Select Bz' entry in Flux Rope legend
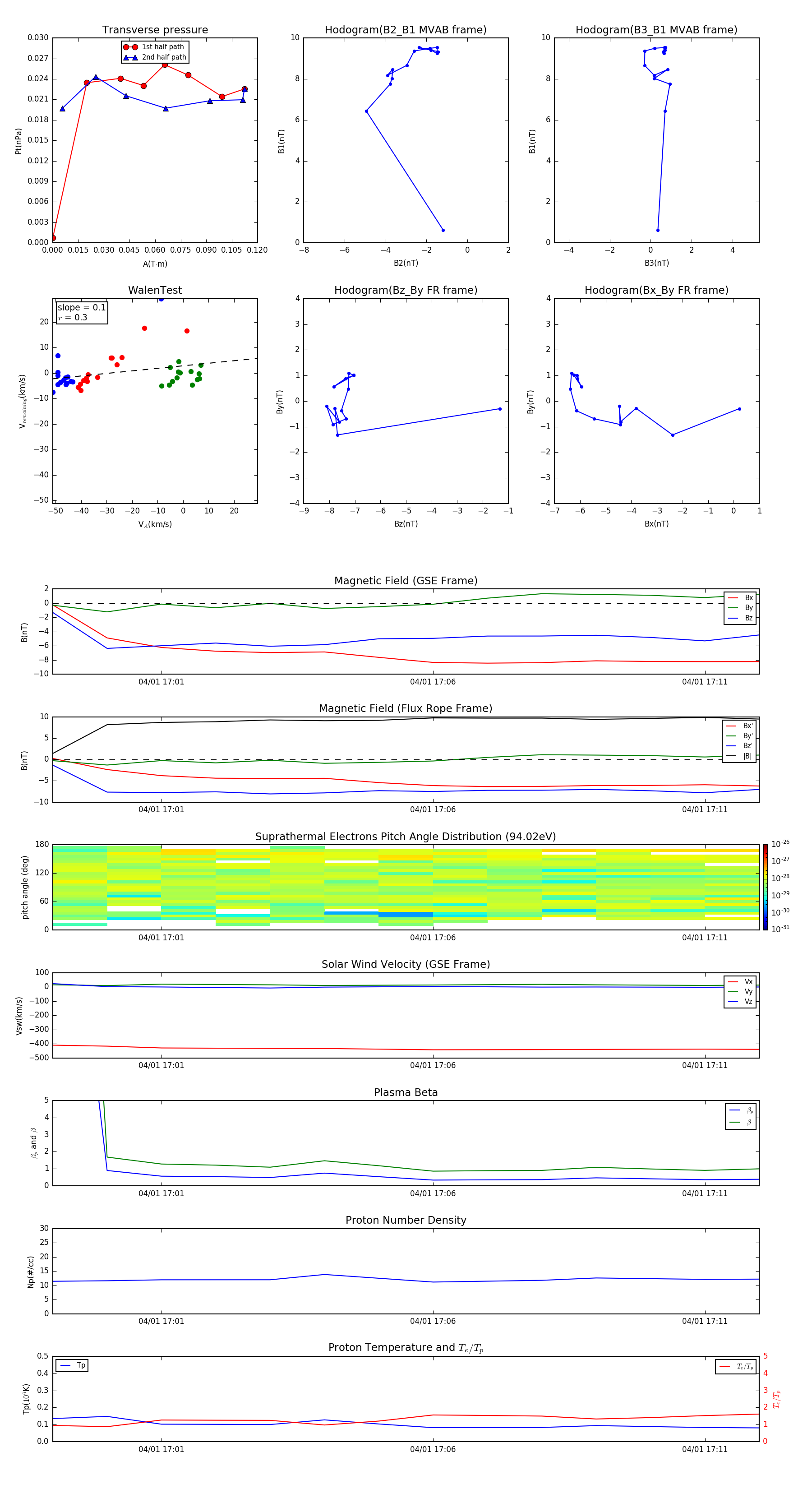Image resolution: width=812 pixels, height=1489 pixels. 739,746
